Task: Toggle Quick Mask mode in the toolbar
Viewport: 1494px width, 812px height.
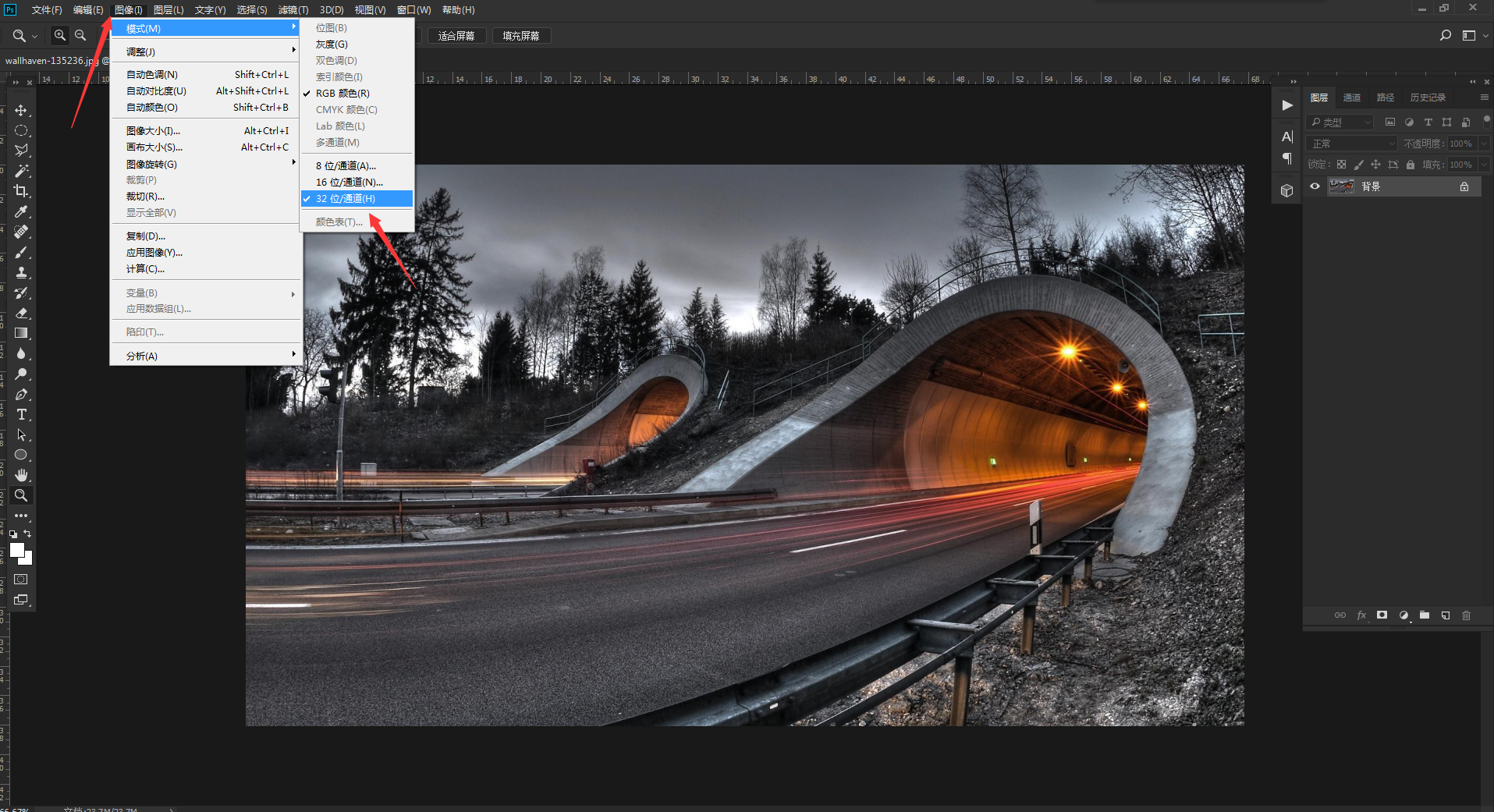Action: [21, 580]
